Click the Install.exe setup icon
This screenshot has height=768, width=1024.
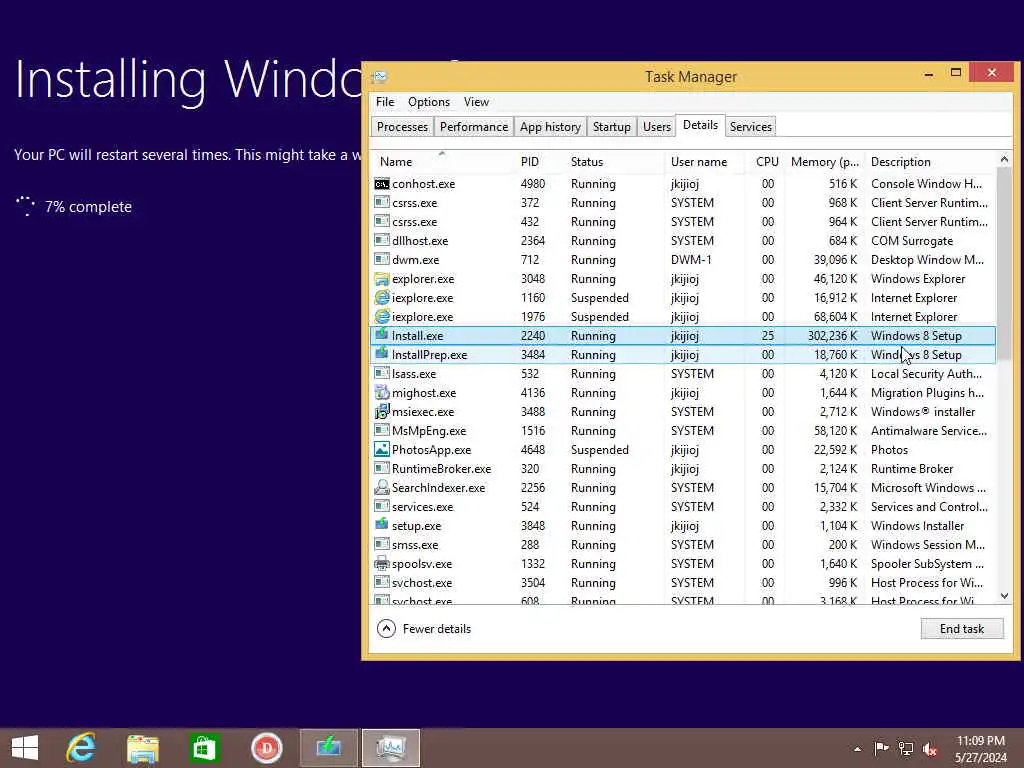tap(381, 336)
